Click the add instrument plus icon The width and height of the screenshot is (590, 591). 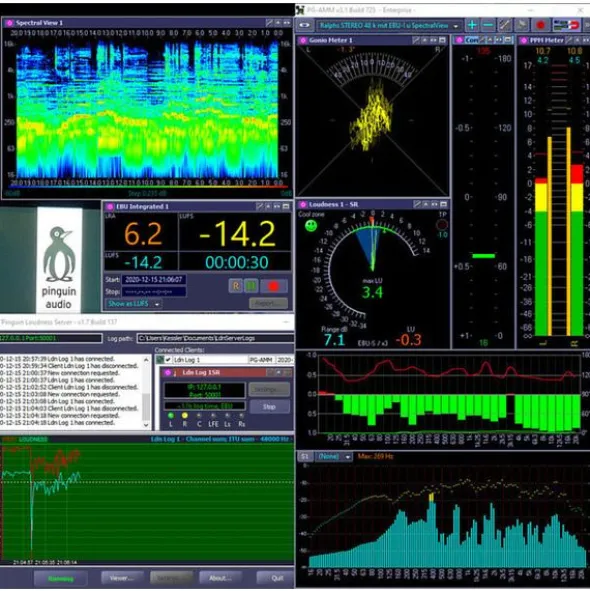point(472,25)
